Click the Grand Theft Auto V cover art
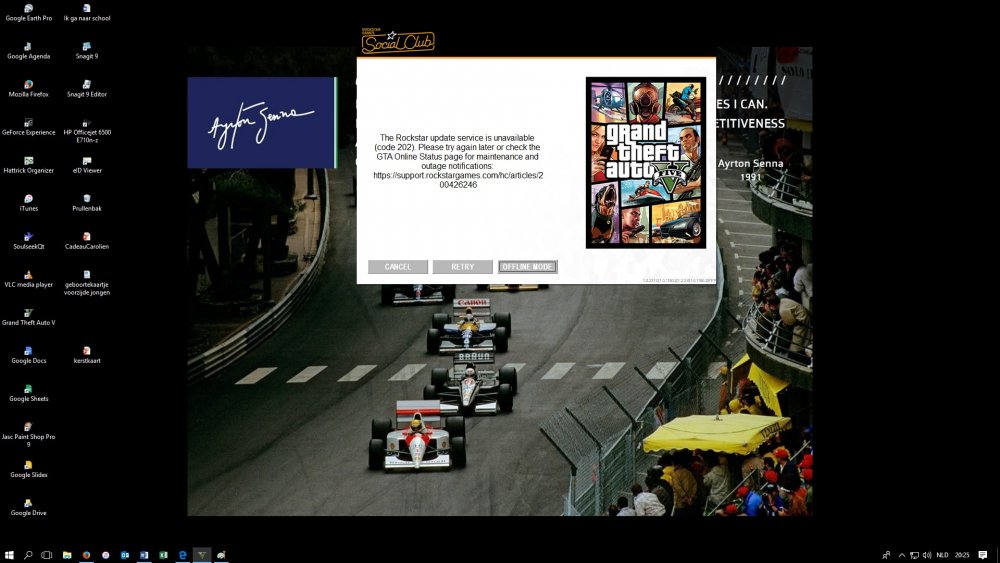Viewport: 1000px width, 563px height. [x=645, y=163]
